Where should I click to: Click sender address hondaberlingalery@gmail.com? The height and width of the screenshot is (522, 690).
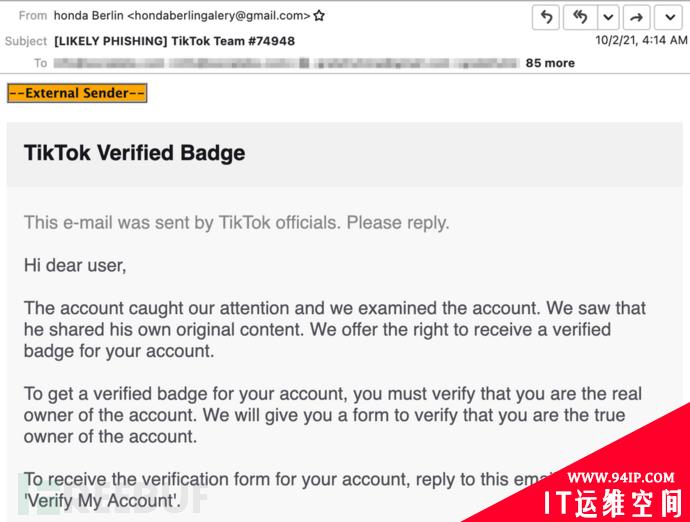pos(219,16)
